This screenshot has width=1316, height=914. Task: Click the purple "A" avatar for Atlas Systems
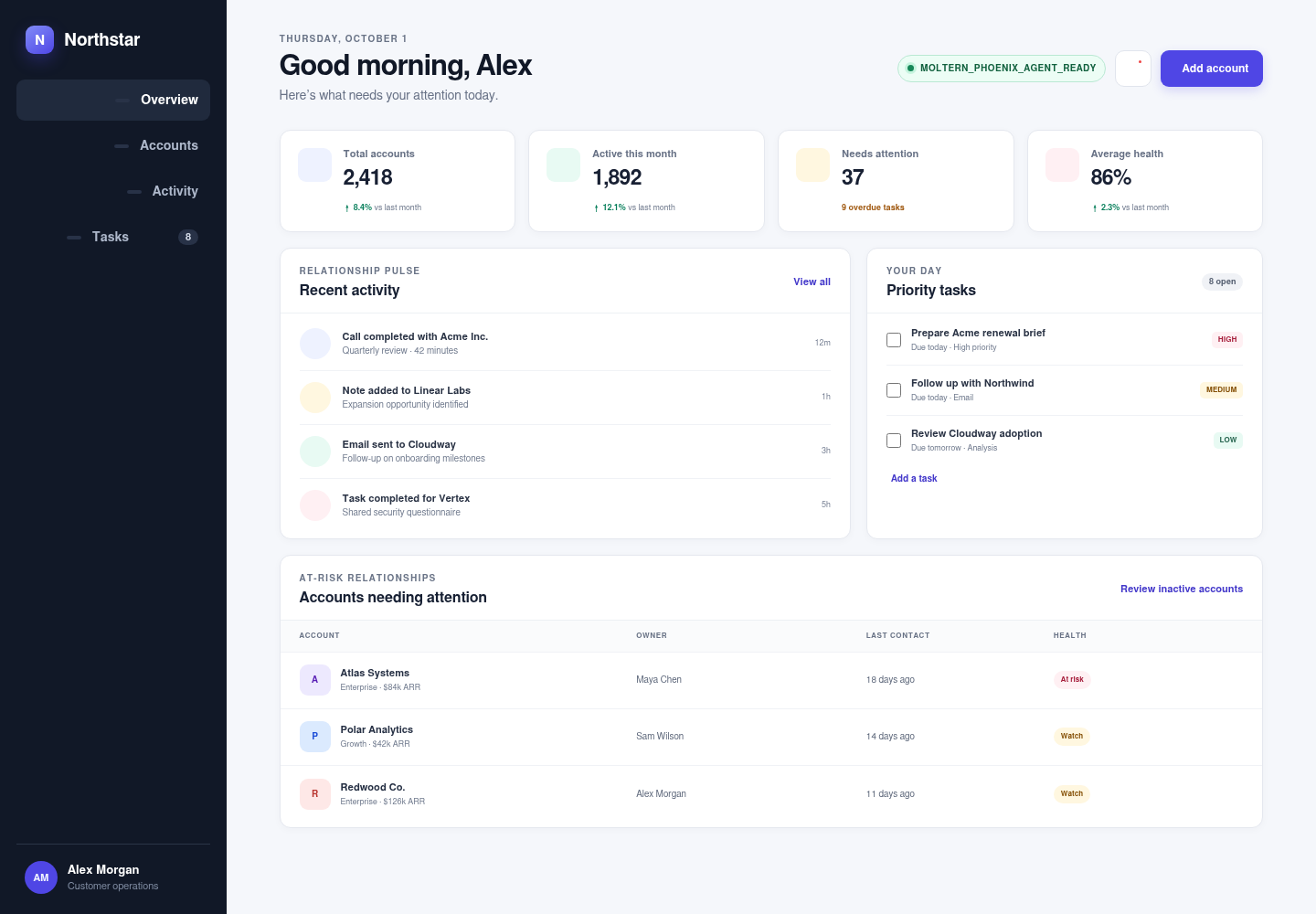[315, 680]
